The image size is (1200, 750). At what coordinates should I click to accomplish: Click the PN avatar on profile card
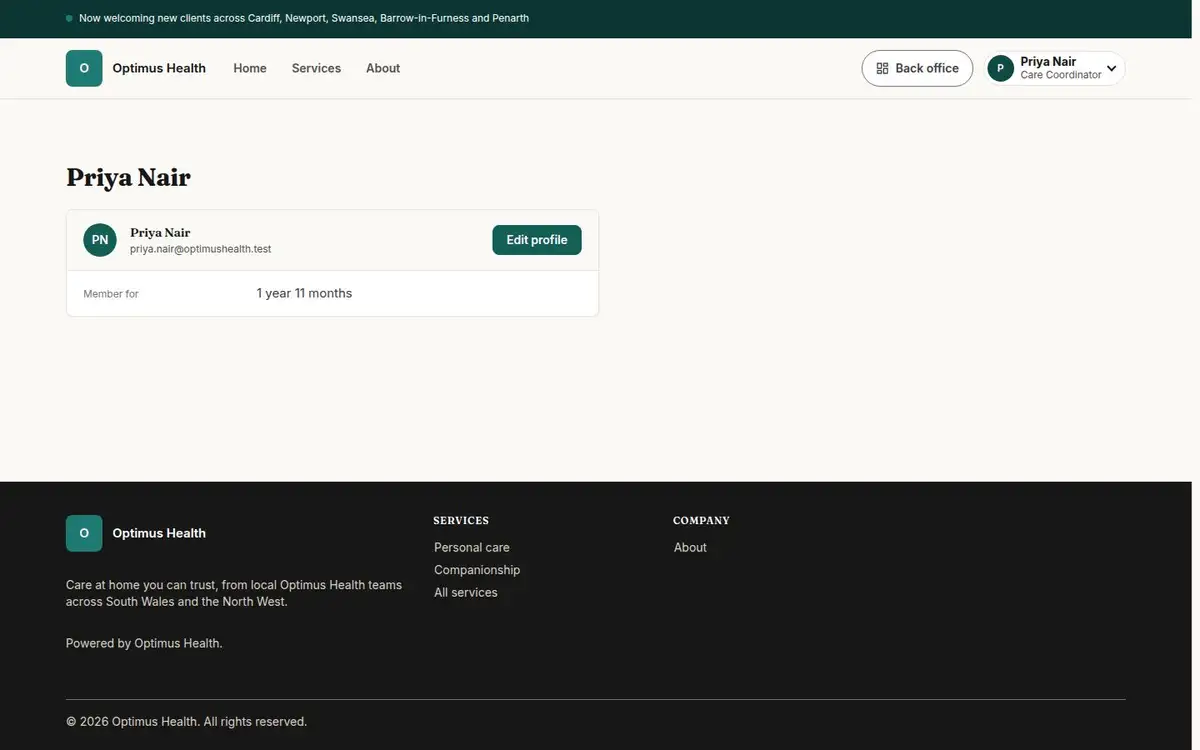[x=100, y=240]
